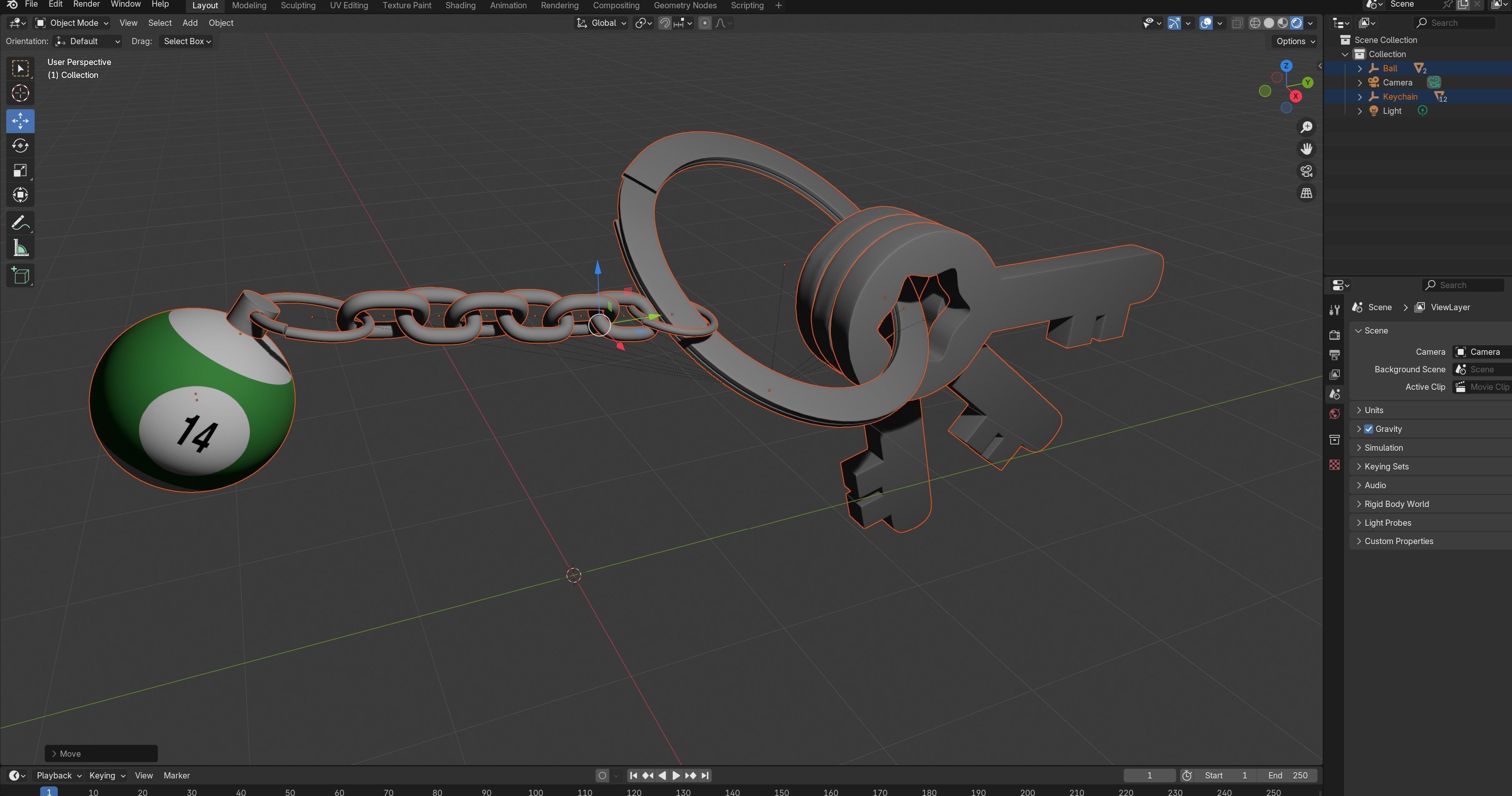Toggle camera view button in viewport
Viewport: 1512px width, 796px height.
[x=1306, y=171]
